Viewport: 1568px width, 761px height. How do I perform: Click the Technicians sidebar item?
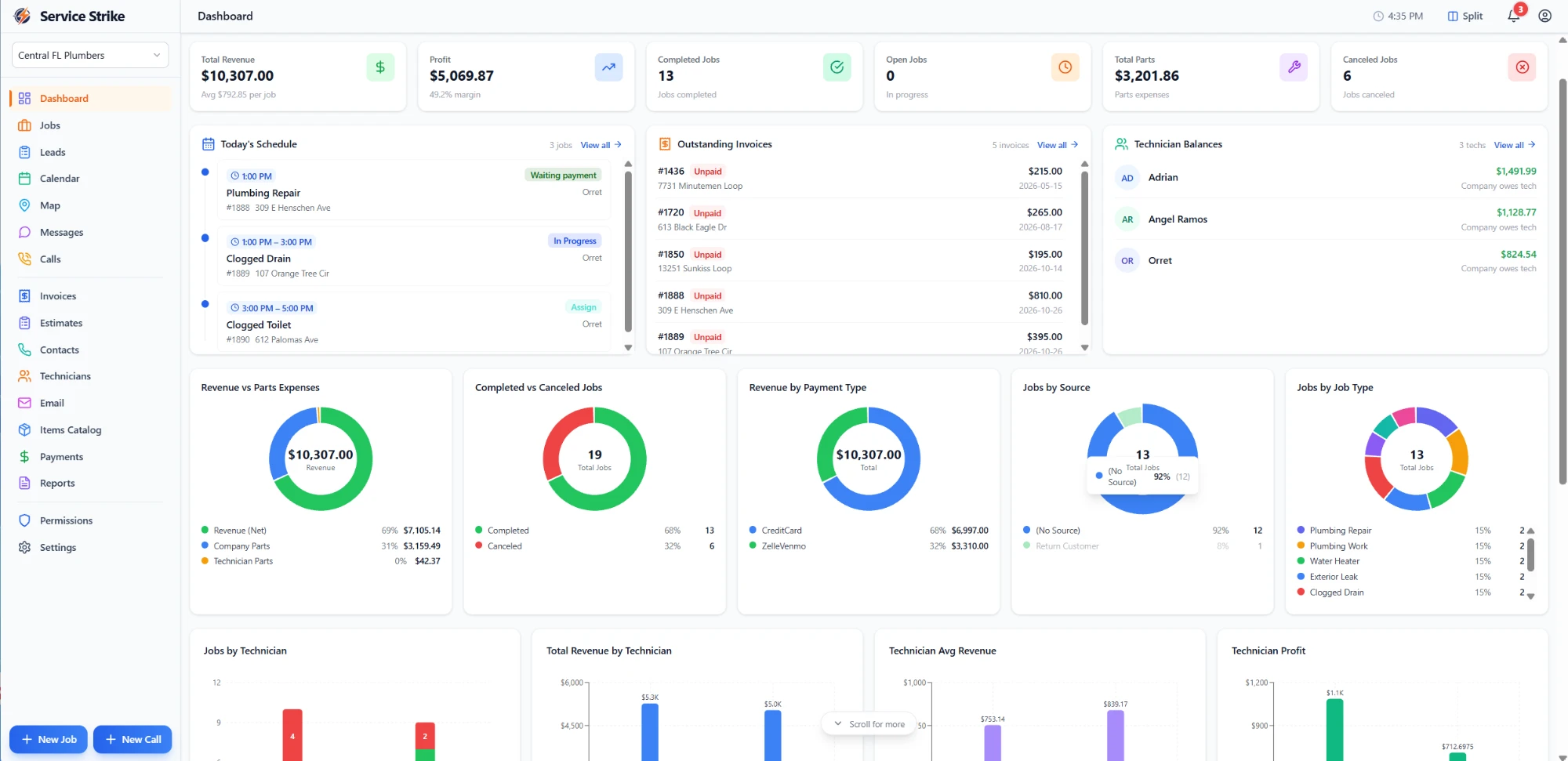pyautogui.click(x=90, y=376)
